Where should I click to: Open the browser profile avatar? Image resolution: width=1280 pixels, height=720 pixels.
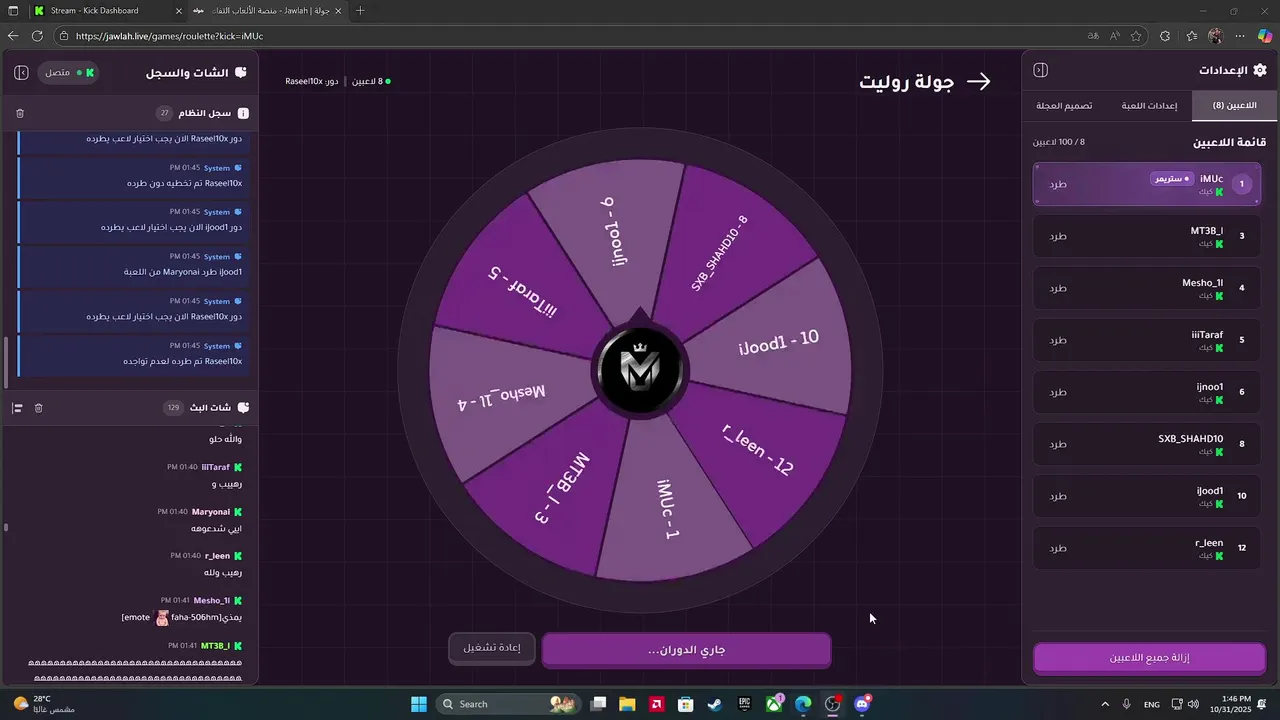pos(1215,36)
